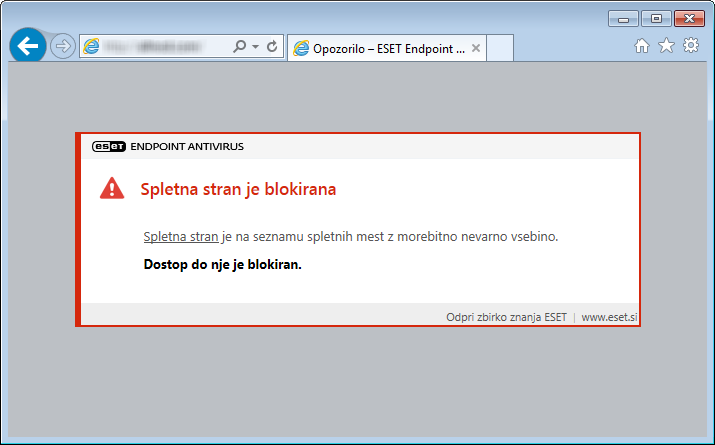Click the Spletna stran je blokirana heading

click(238, 189)
